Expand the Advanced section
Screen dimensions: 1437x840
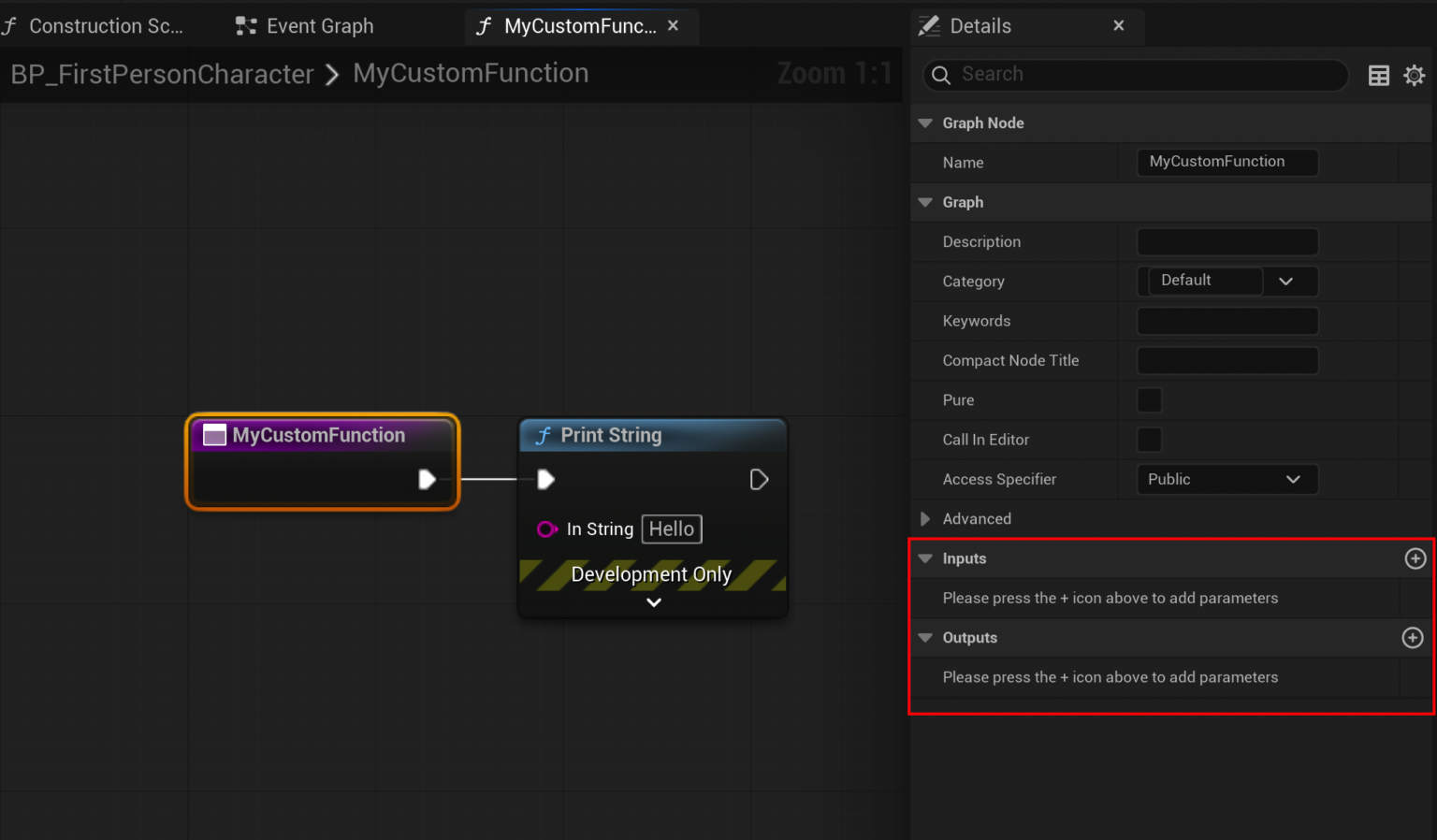(925, 518)
